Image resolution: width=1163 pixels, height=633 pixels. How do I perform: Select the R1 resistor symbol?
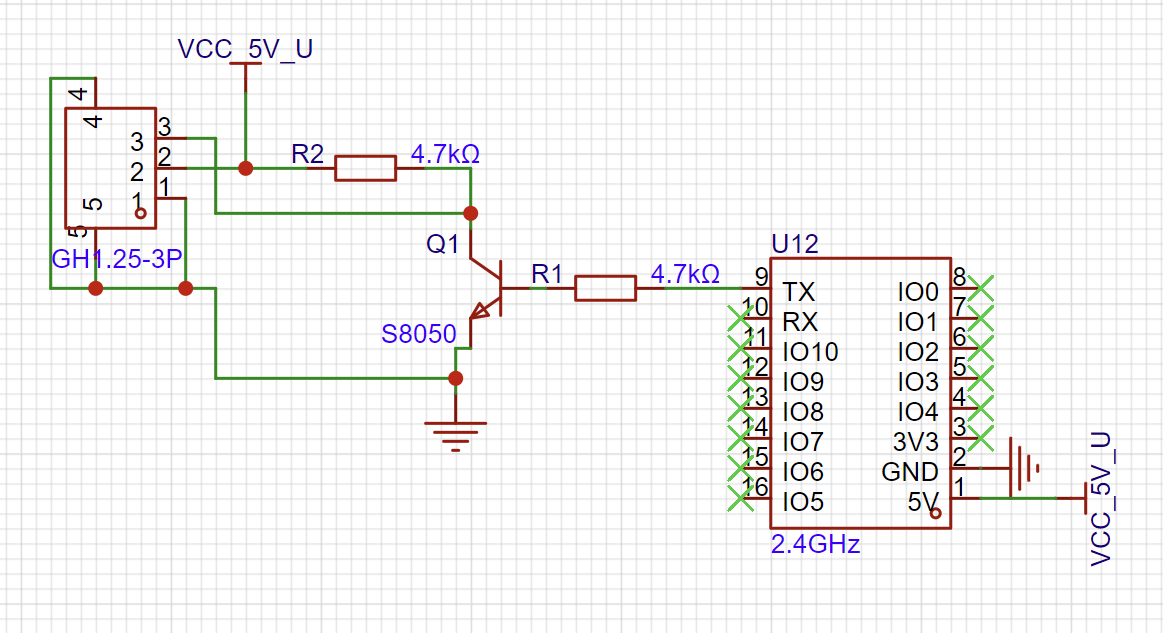(605, 288)
